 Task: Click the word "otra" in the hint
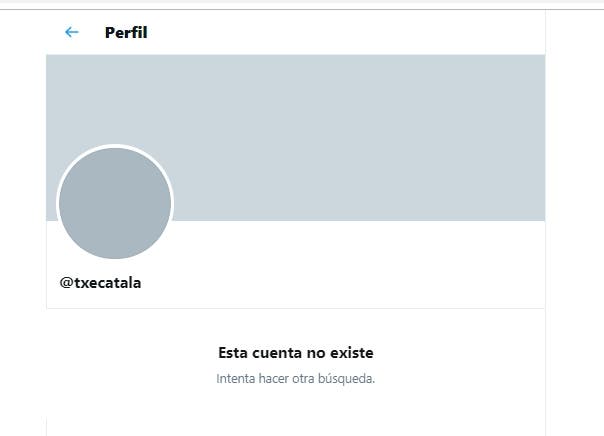pos(303,379)
